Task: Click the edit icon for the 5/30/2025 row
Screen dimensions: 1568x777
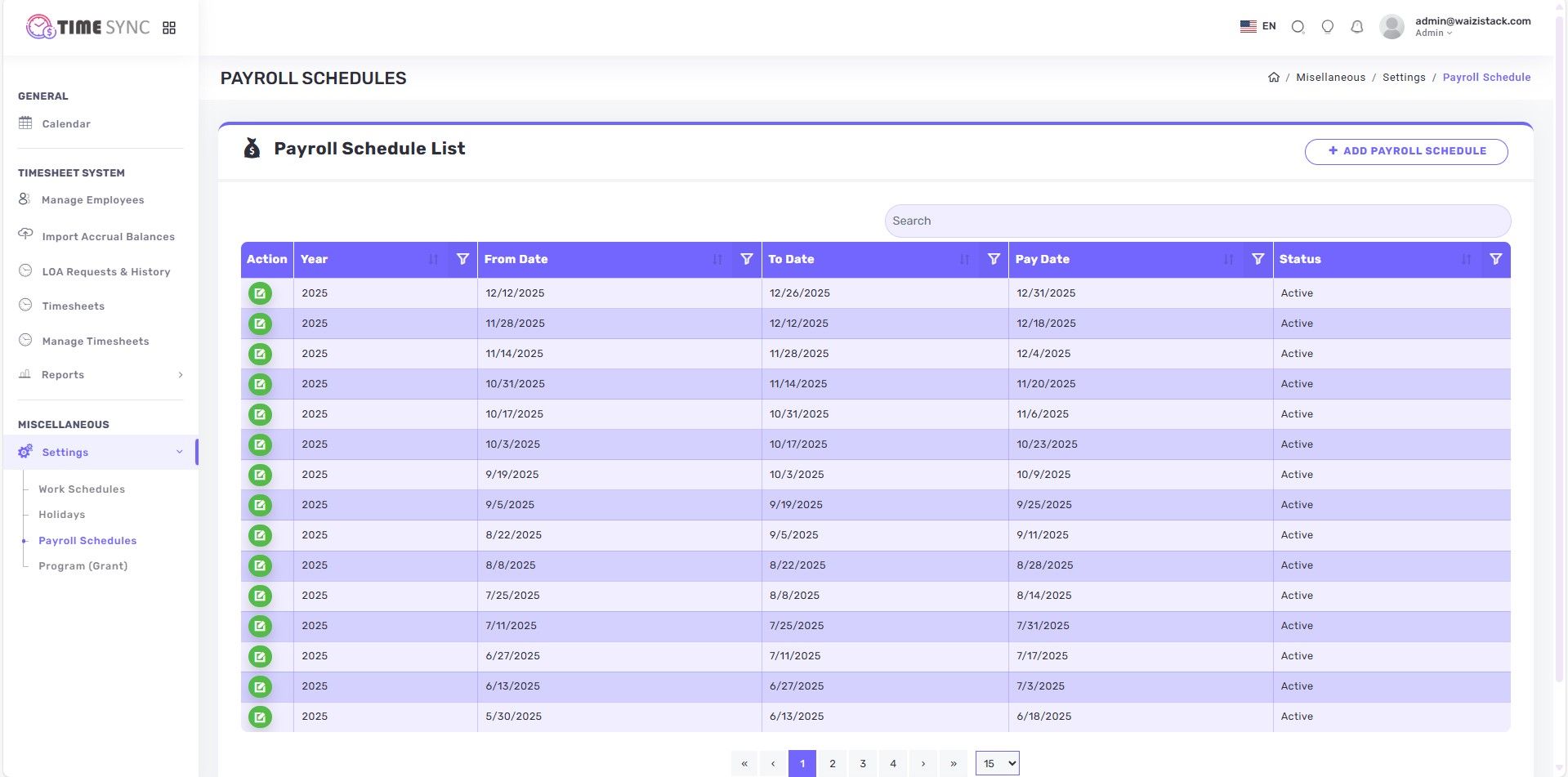Action: click(260, 717)
